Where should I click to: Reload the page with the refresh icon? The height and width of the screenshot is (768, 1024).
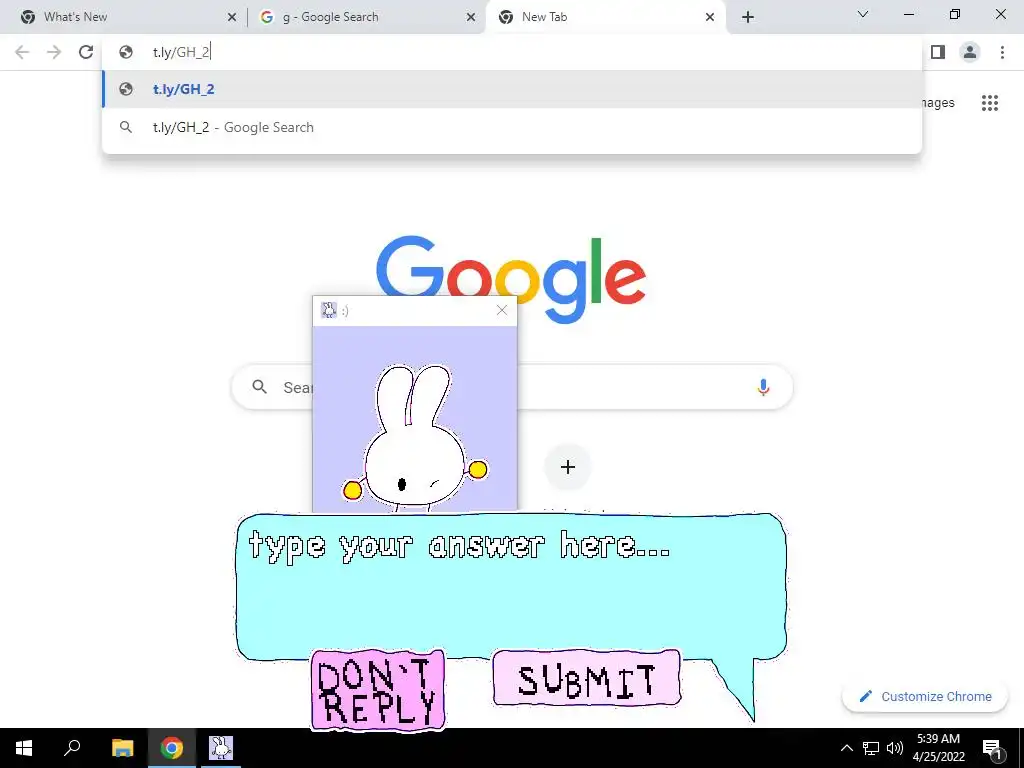point(86,52)
